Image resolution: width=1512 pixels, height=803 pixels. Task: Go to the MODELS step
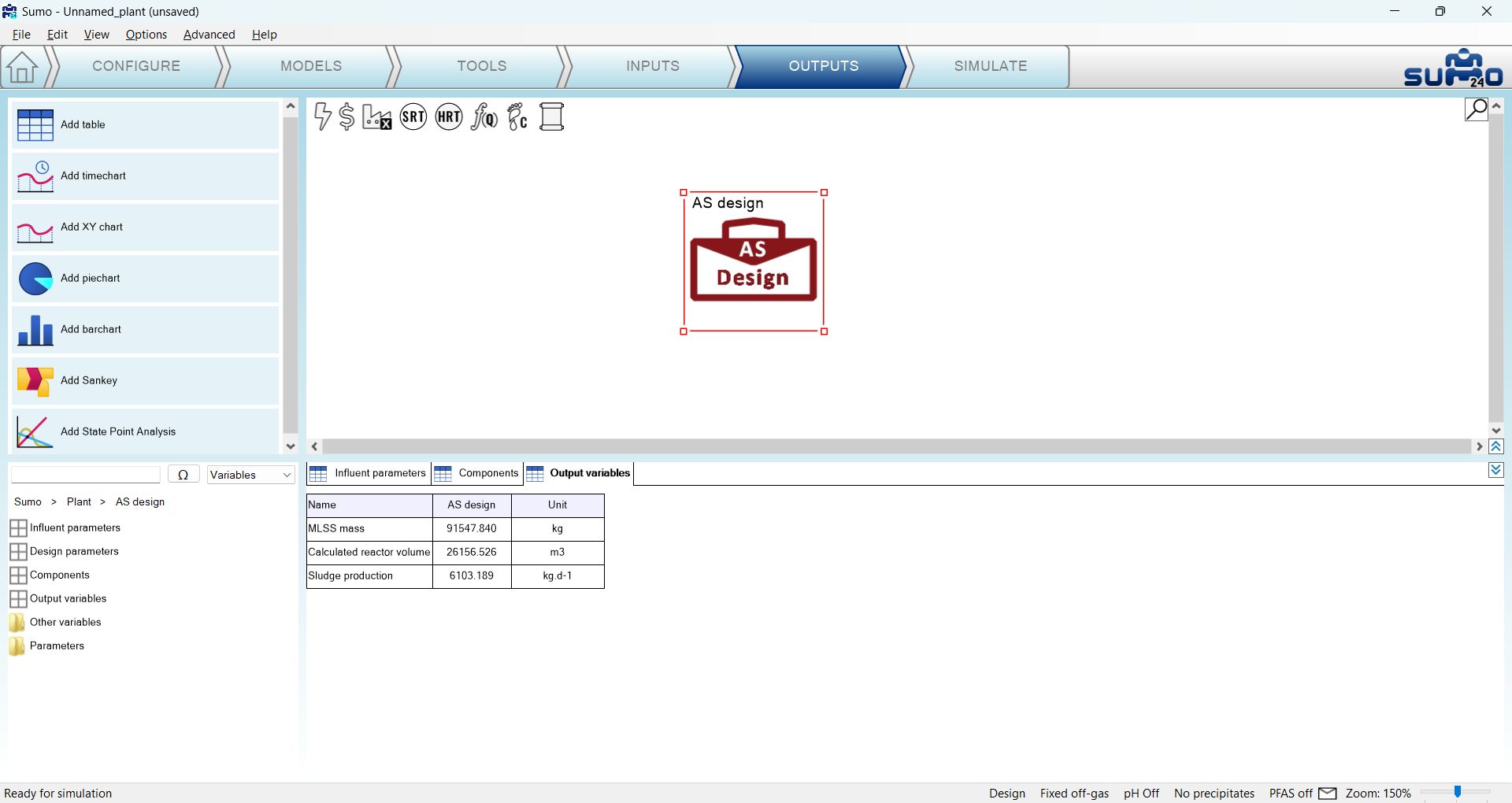pyautogui.click(x=311, y=66)
